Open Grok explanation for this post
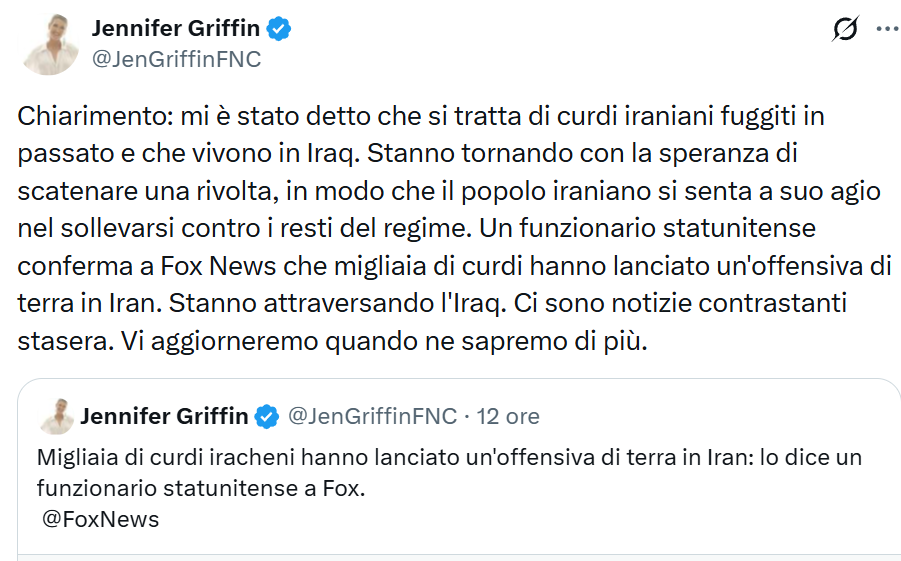 tap(845, 30)
